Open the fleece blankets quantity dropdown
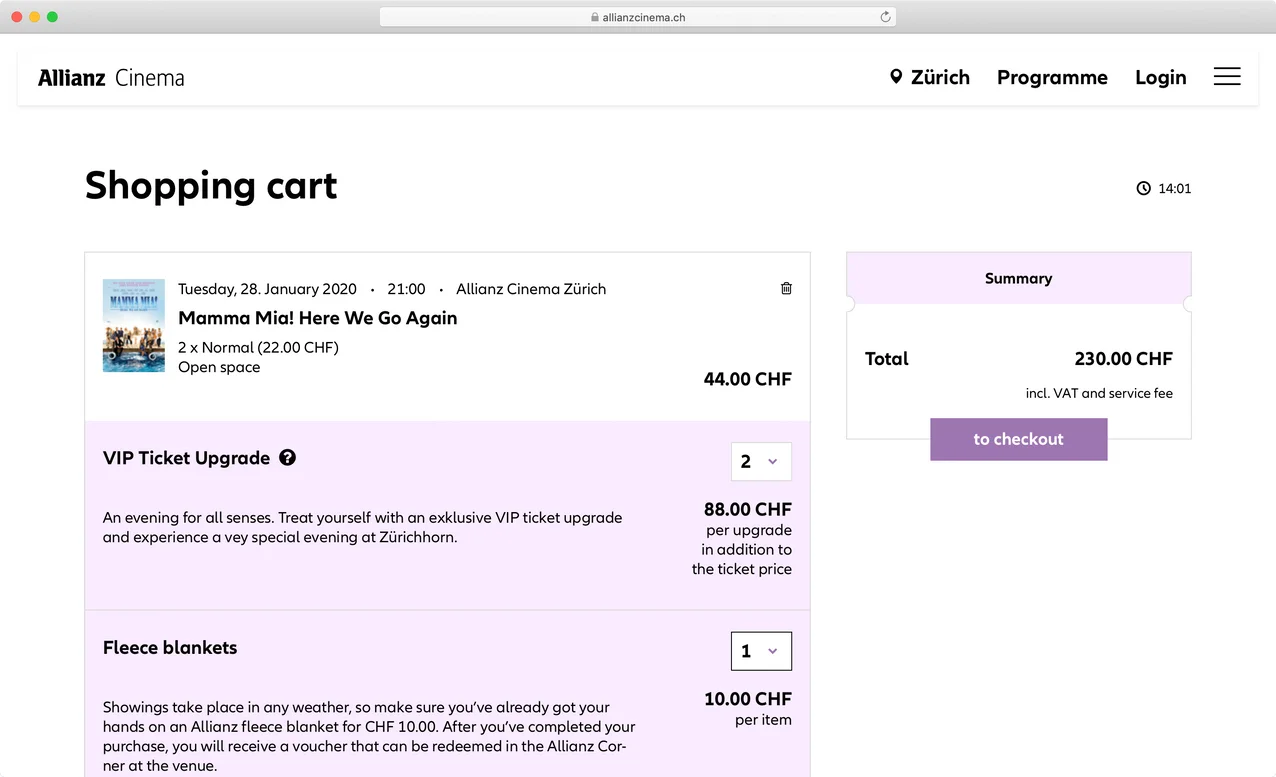 761,650
